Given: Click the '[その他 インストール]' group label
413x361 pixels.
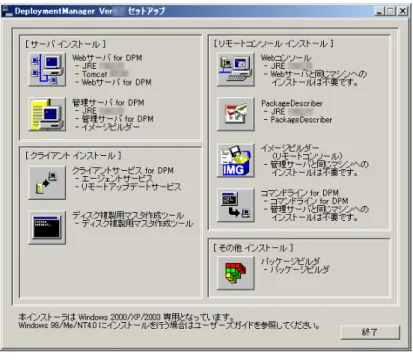Looking at the screenshot, I should click(253, 248).
